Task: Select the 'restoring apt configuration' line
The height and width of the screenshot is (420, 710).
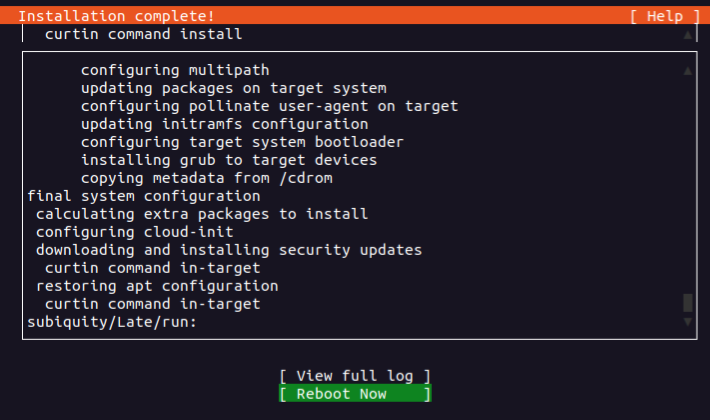Action: tap(157, 286)
